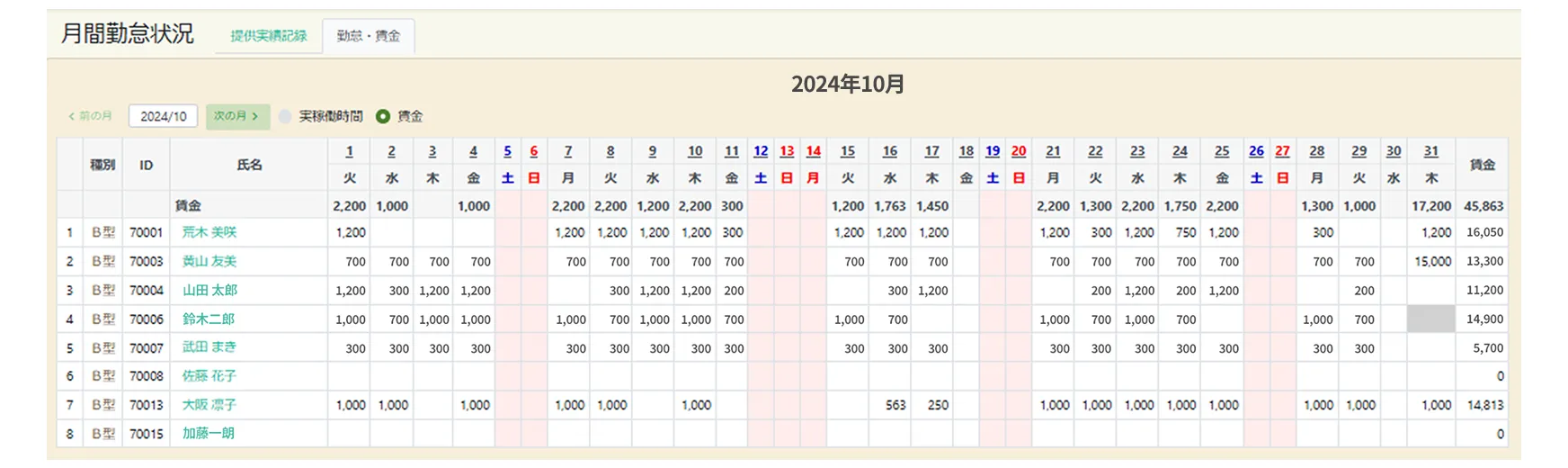Click day 31 date header link
Image resolution: width=1568 pixels, height=468 pixels.
1430,151
